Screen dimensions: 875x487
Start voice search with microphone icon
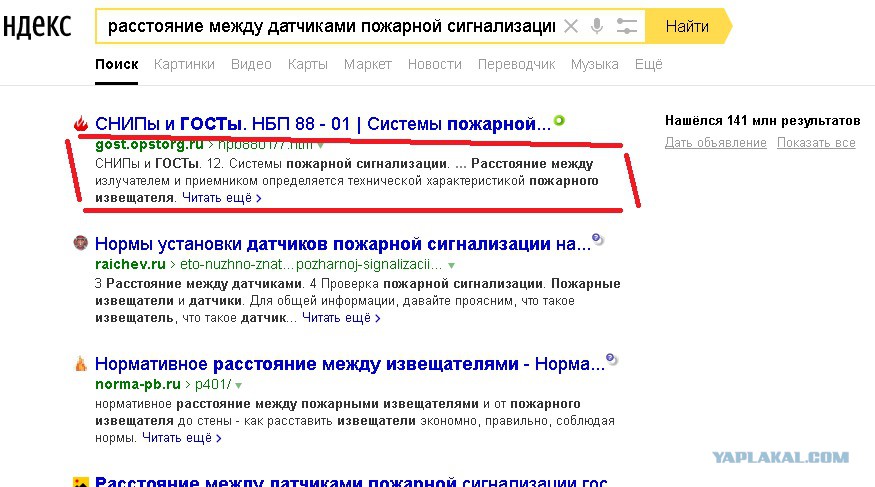coord(597,26)
